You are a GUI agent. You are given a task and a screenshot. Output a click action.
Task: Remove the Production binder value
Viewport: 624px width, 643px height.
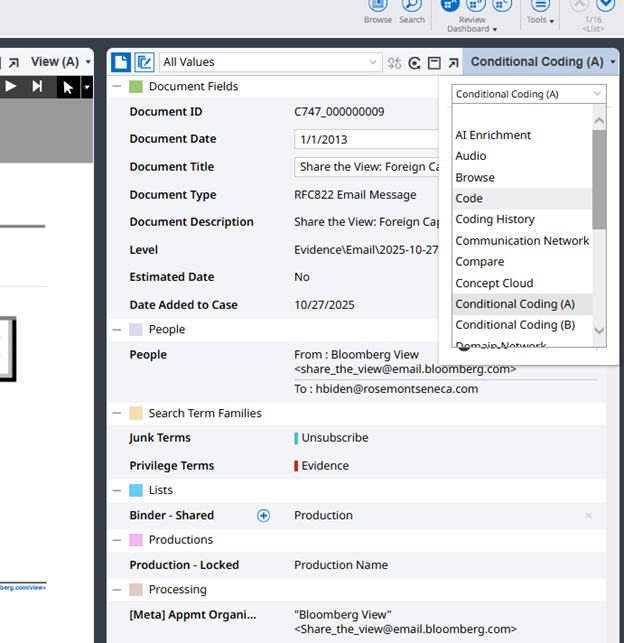[588, 516]
